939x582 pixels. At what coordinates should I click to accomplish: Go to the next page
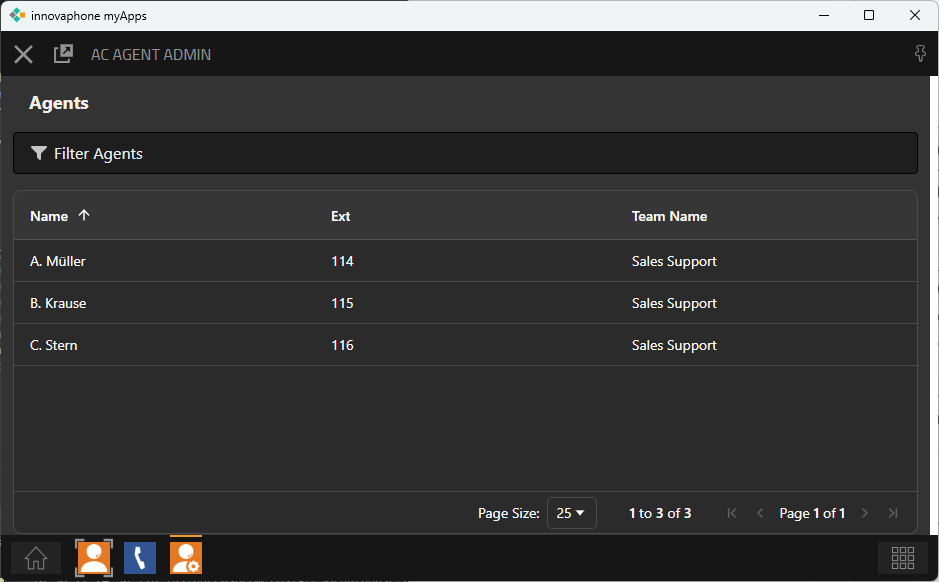click(x=865, y=513)
